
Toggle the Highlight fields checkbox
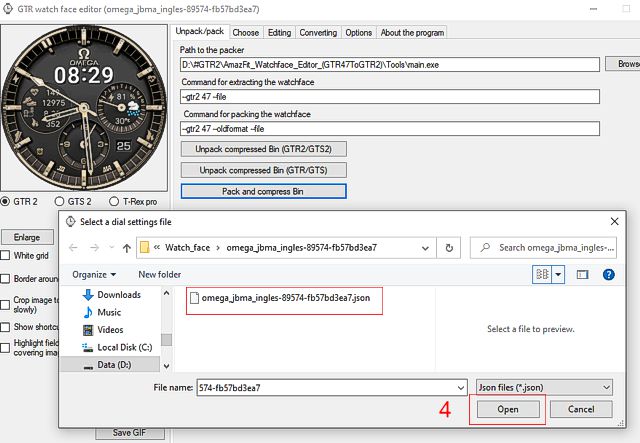pos(5,347)
